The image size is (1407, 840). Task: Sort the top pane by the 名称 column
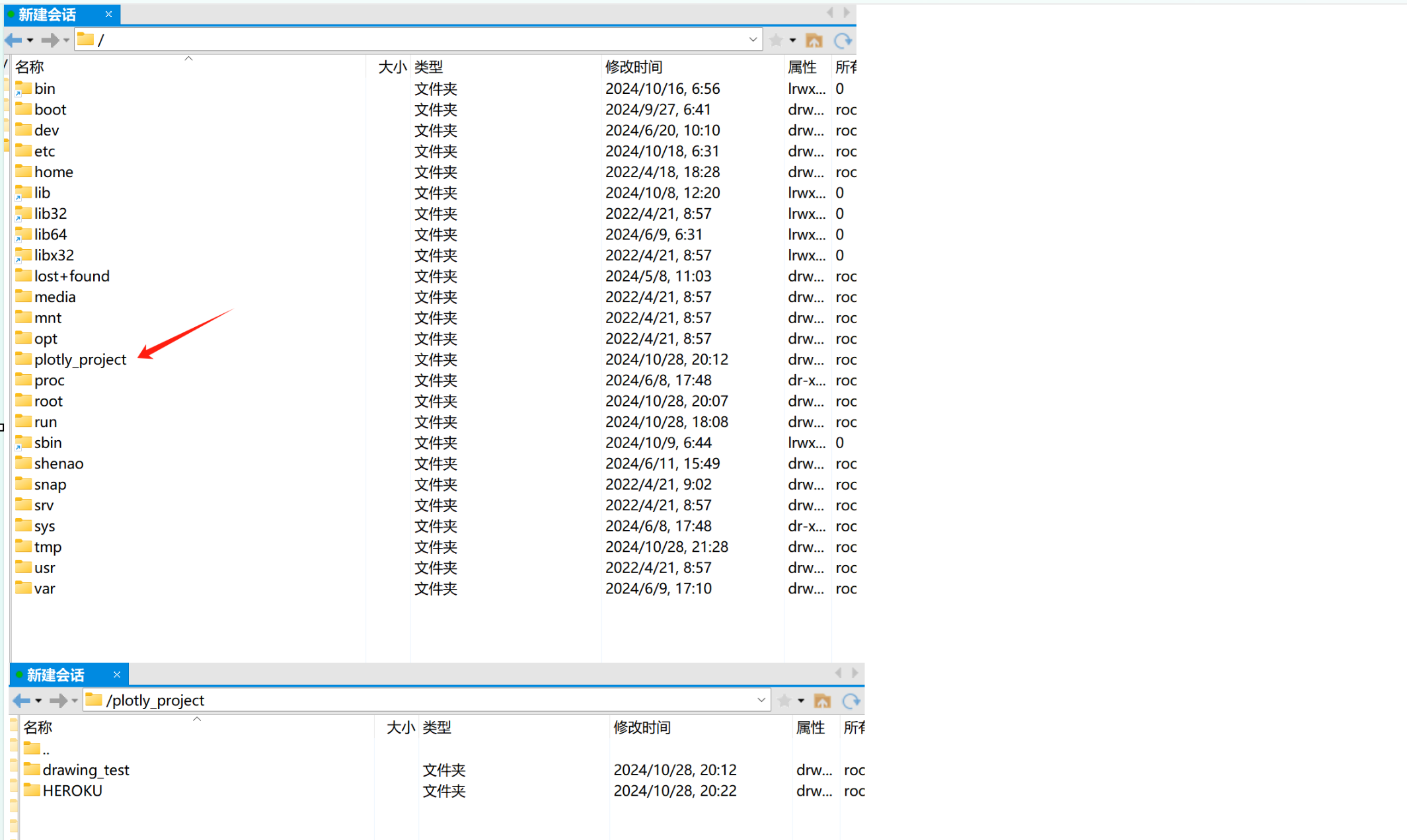click(x=30, y=67)
